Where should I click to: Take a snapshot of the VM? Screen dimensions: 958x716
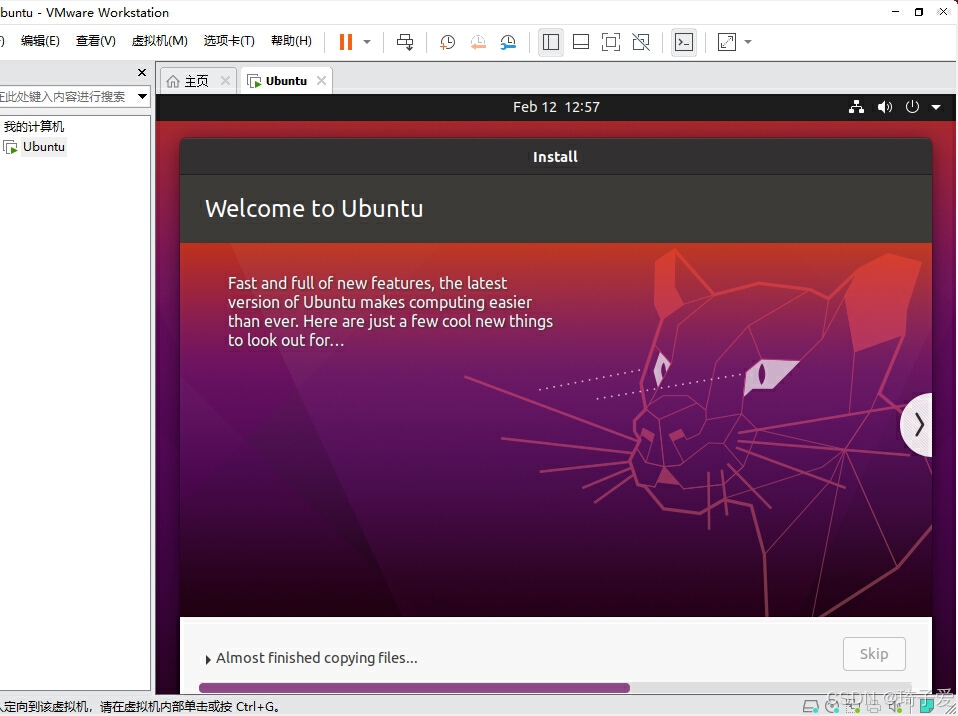pos(447,41)
